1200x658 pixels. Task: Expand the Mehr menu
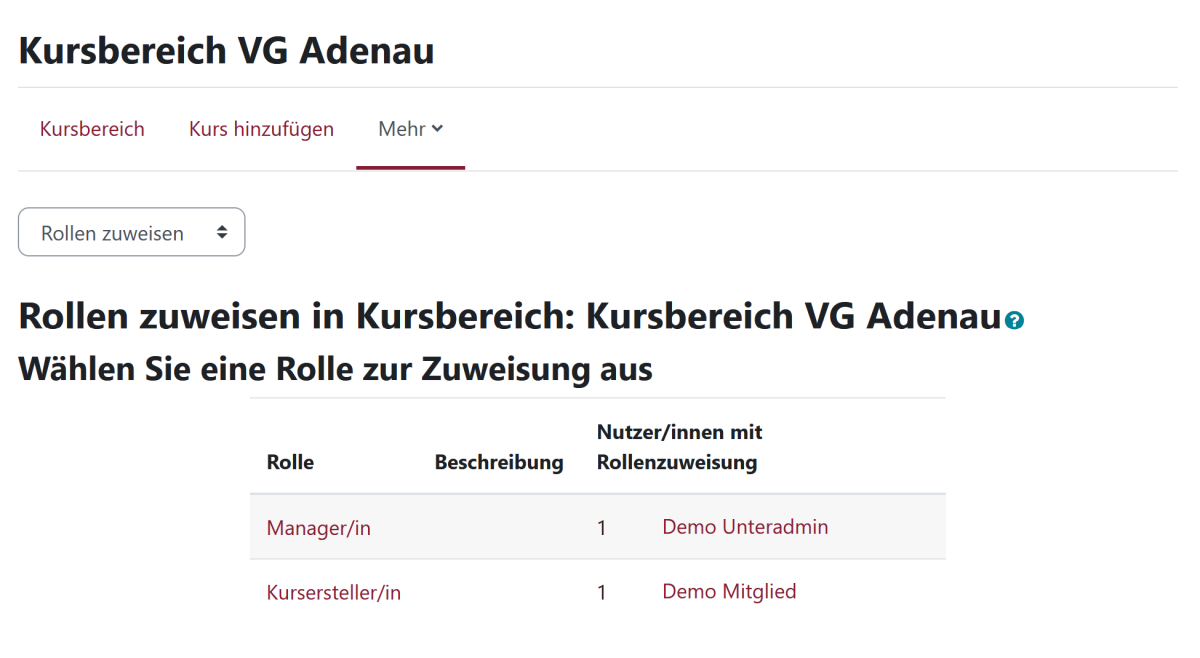coord(410,129)
